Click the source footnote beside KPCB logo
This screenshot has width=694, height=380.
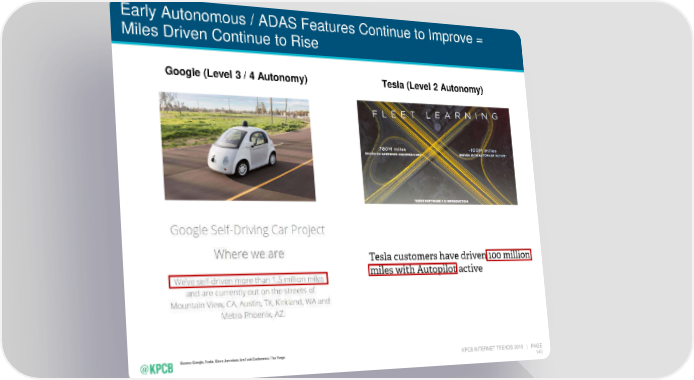pos(233,361)
